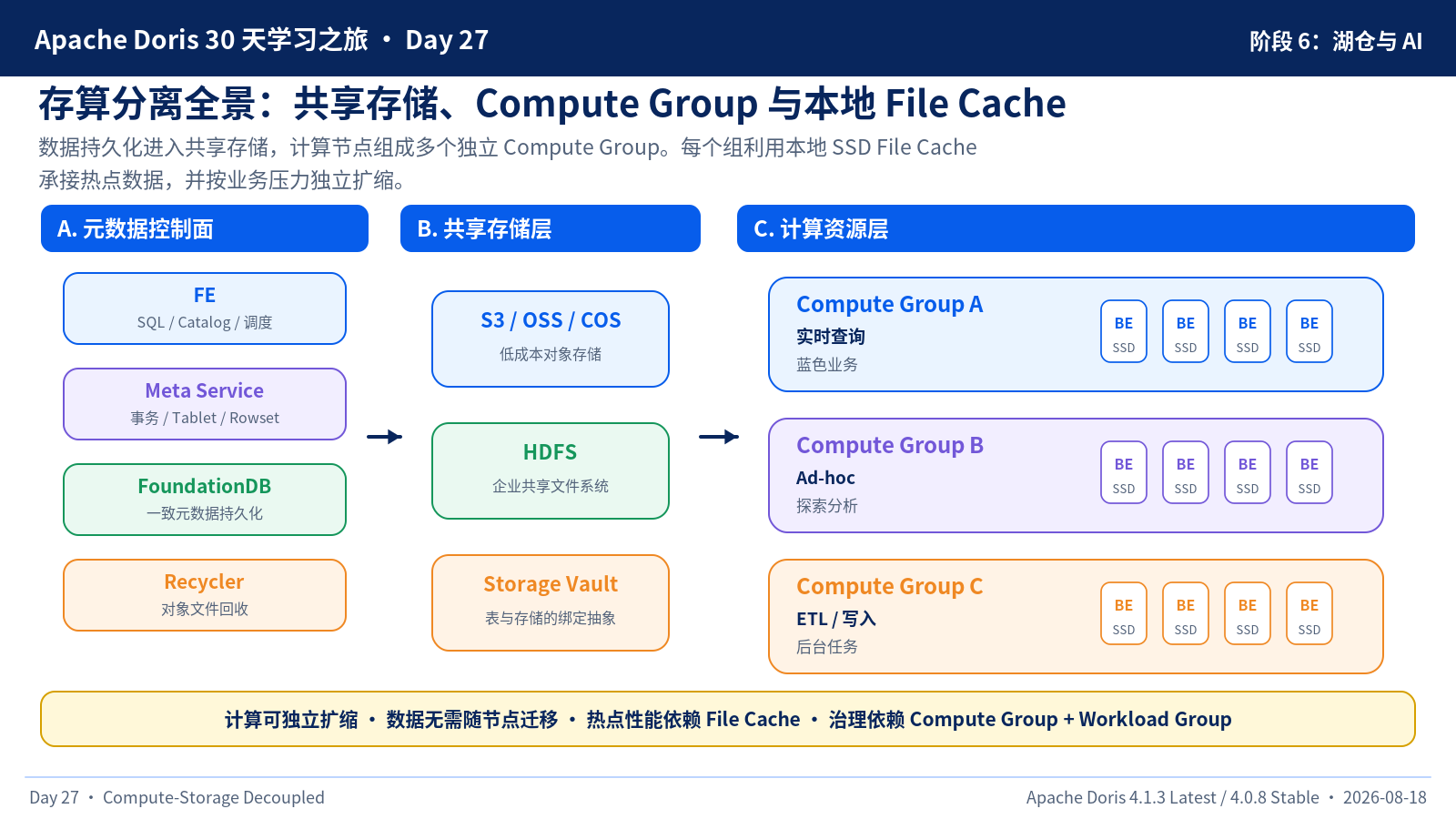This screenshot has height=819, width=1456.
Task: Click the "FoundationDB" card title
Action: pos(205,486)
